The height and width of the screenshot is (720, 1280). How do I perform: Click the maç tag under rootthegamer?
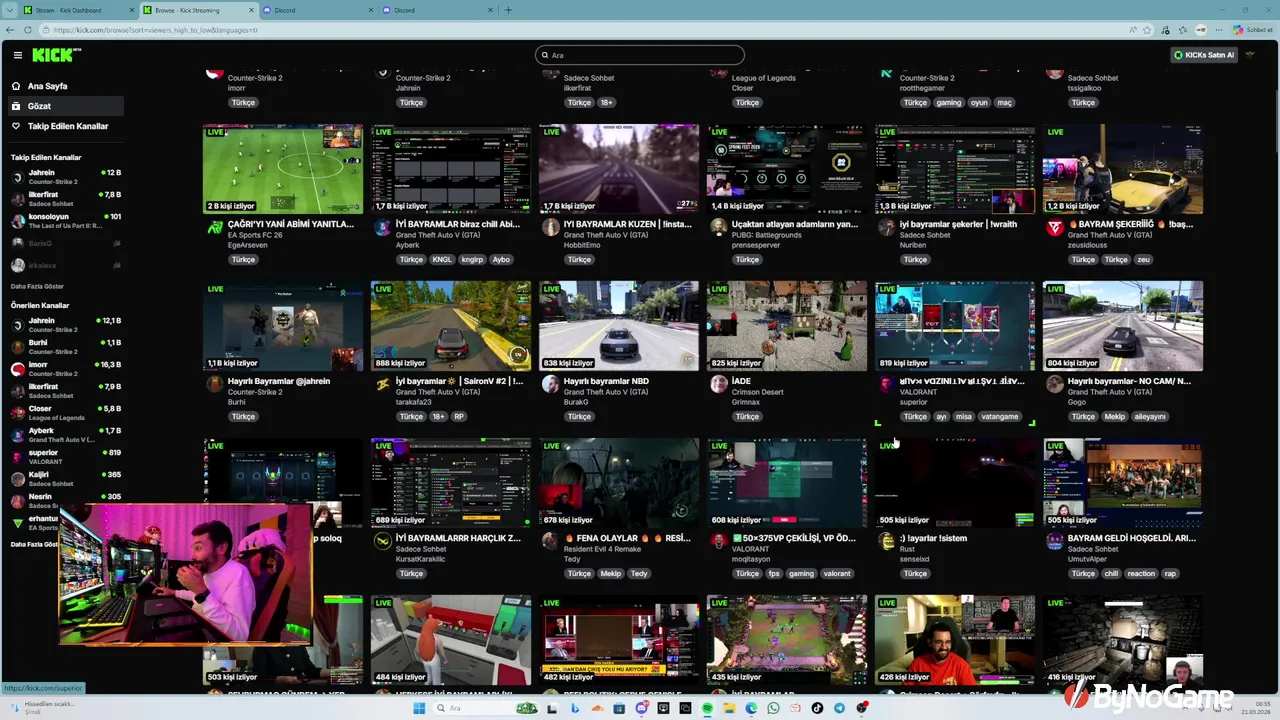pos(1005,103)
